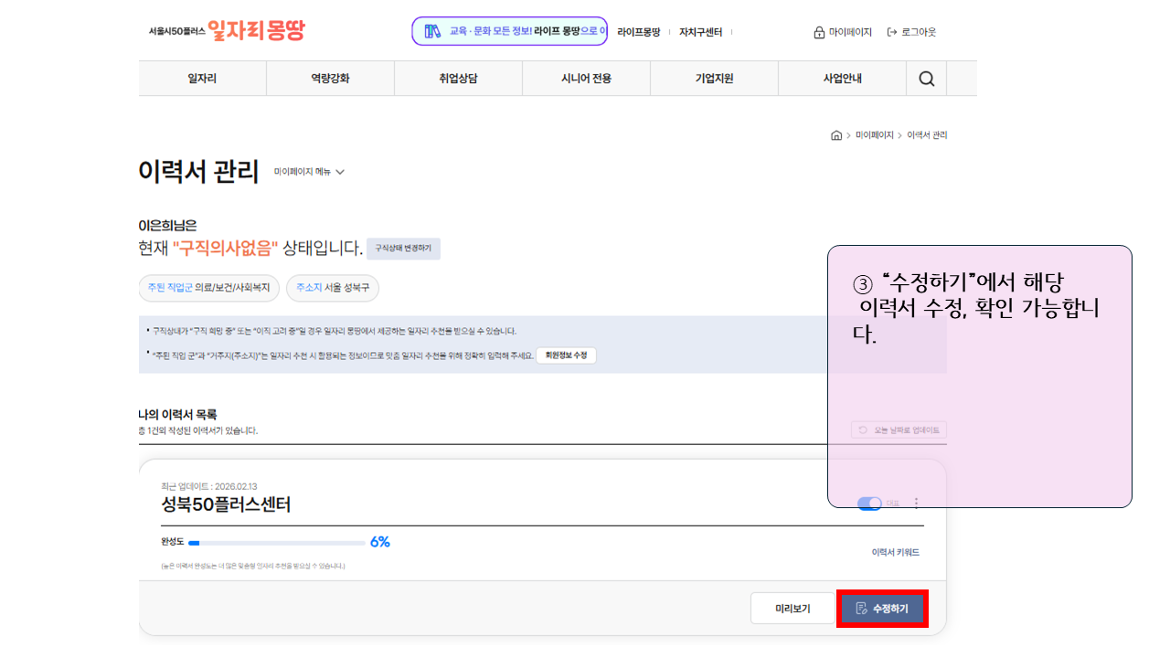
Task: Click the 자치구센터 top link
Action: click(700, 32)
